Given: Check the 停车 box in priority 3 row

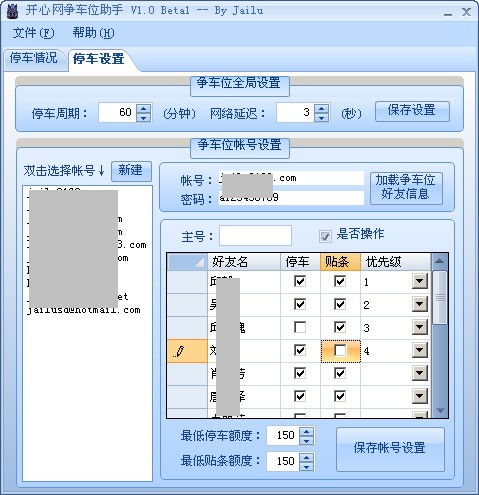Looking at the screenshot, I should pyautogui.click(x=300, y=328).
